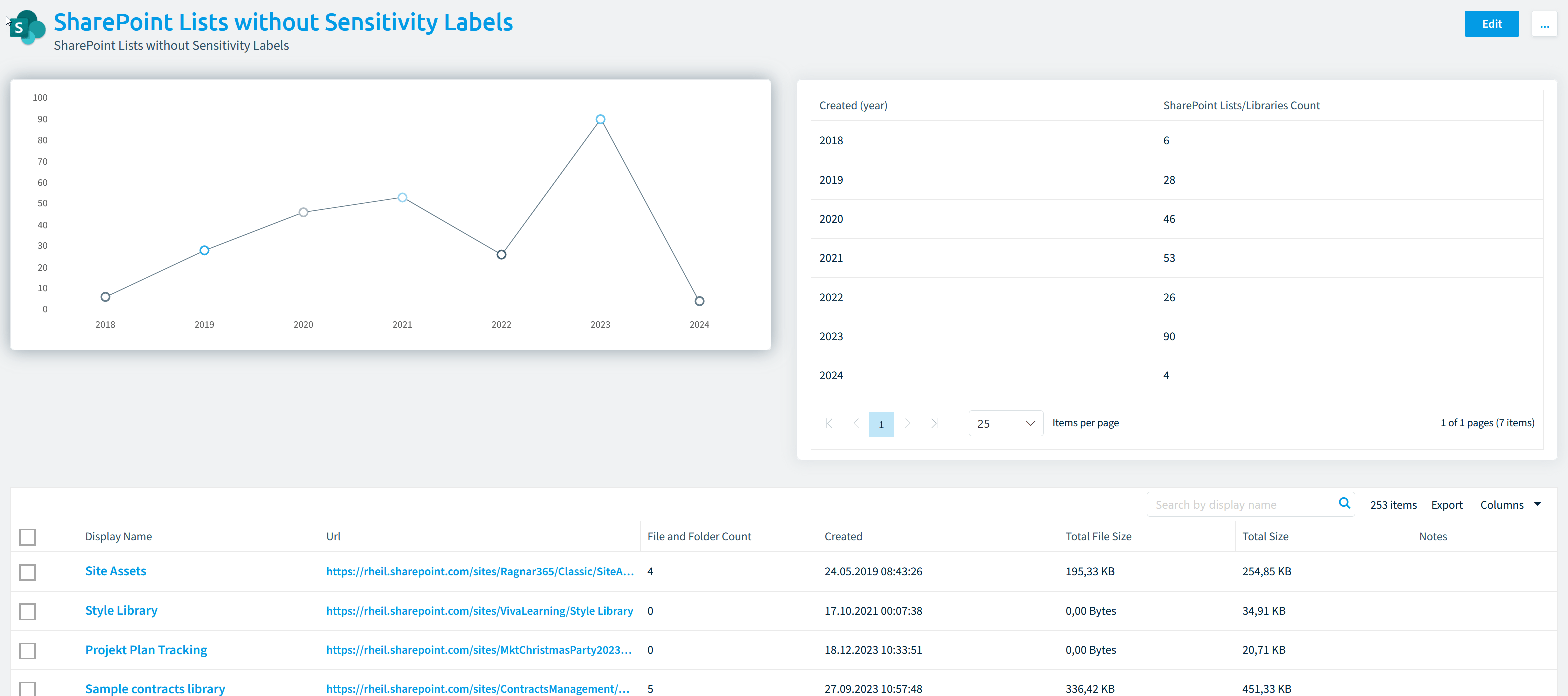Screen dimensions: 1568x696
Task: Click previous page arrow icon
Action: click(x=855, y=423)
